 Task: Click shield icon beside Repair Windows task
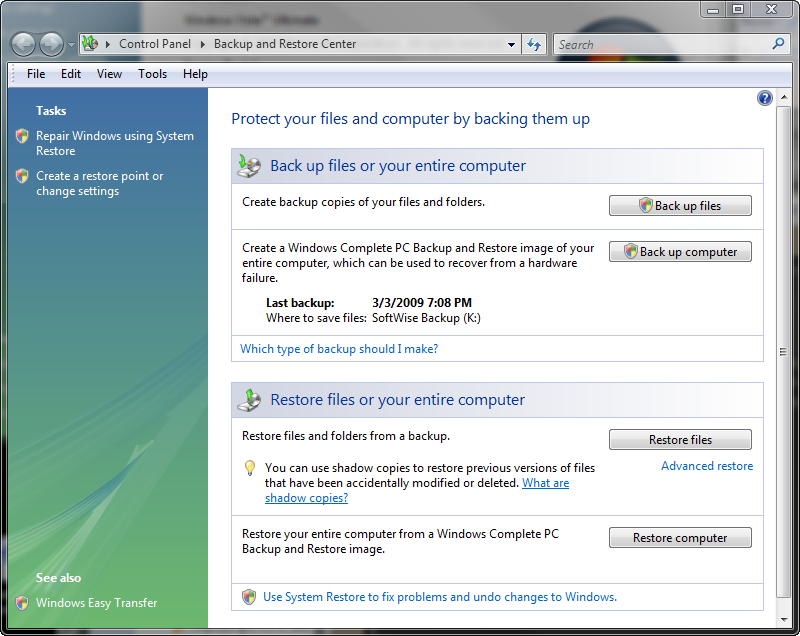click(22, 136)
